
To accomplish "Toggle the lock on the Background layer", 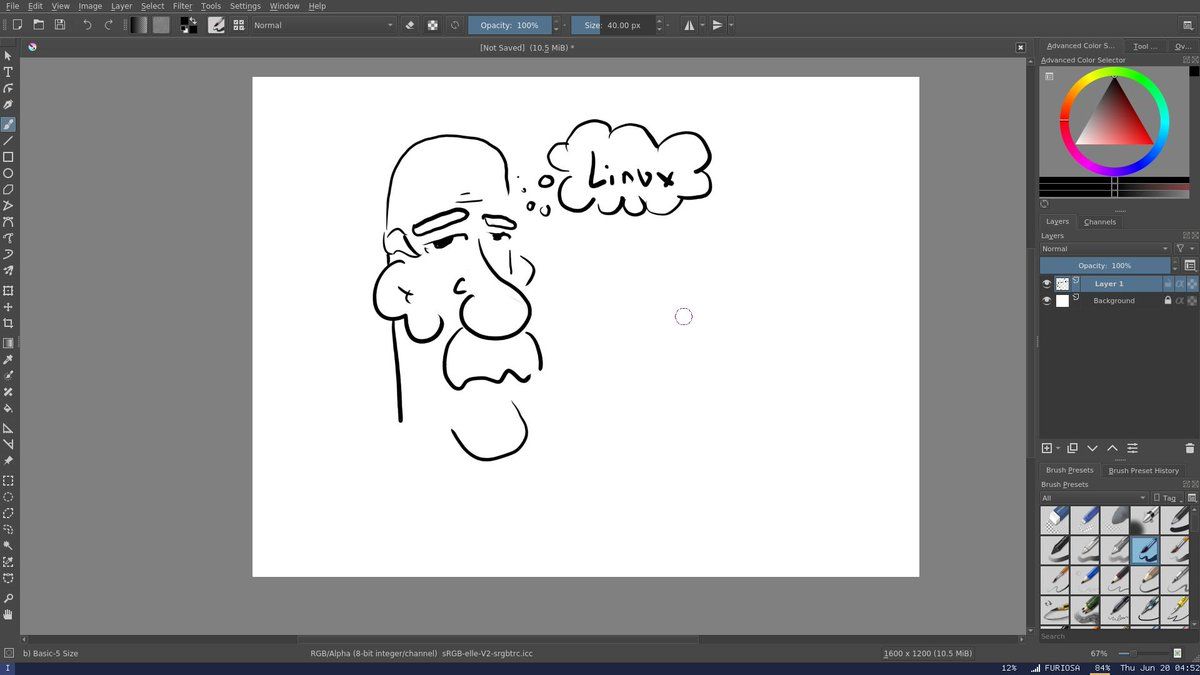I will 1167,301.
